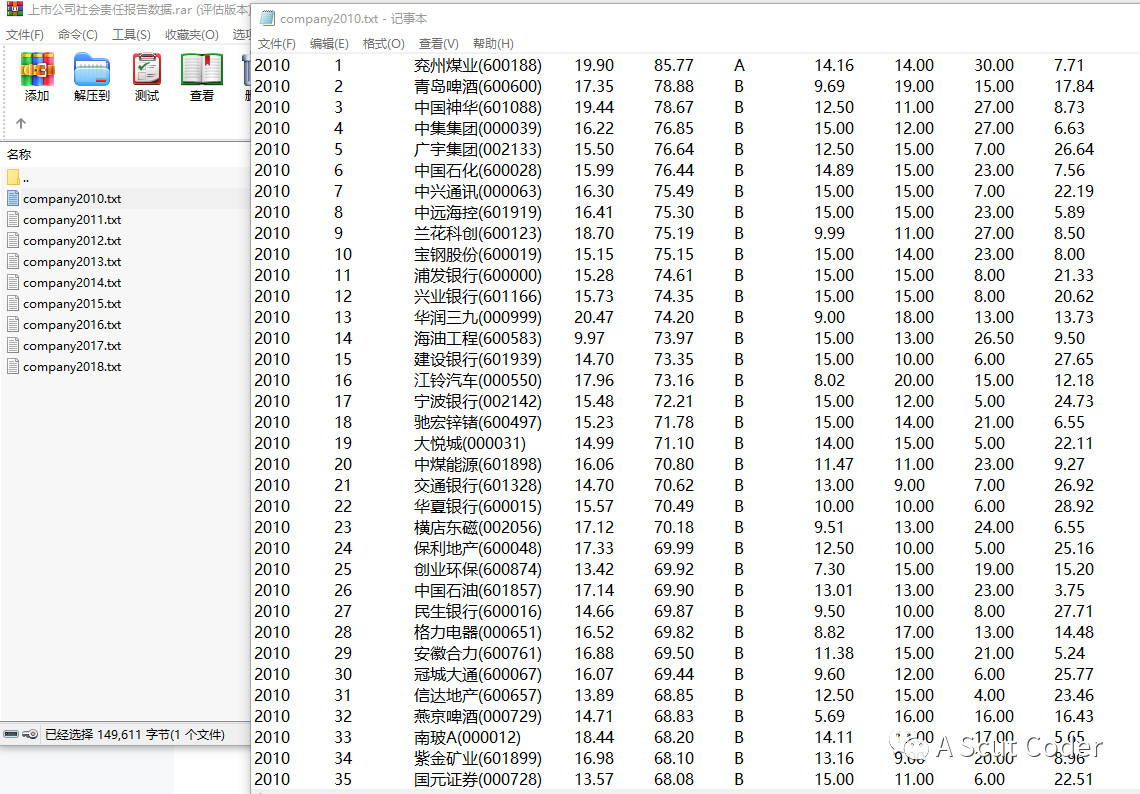
Task: Click the text "海油工程(600583)" in Notepad
Action: coord(478,339)
